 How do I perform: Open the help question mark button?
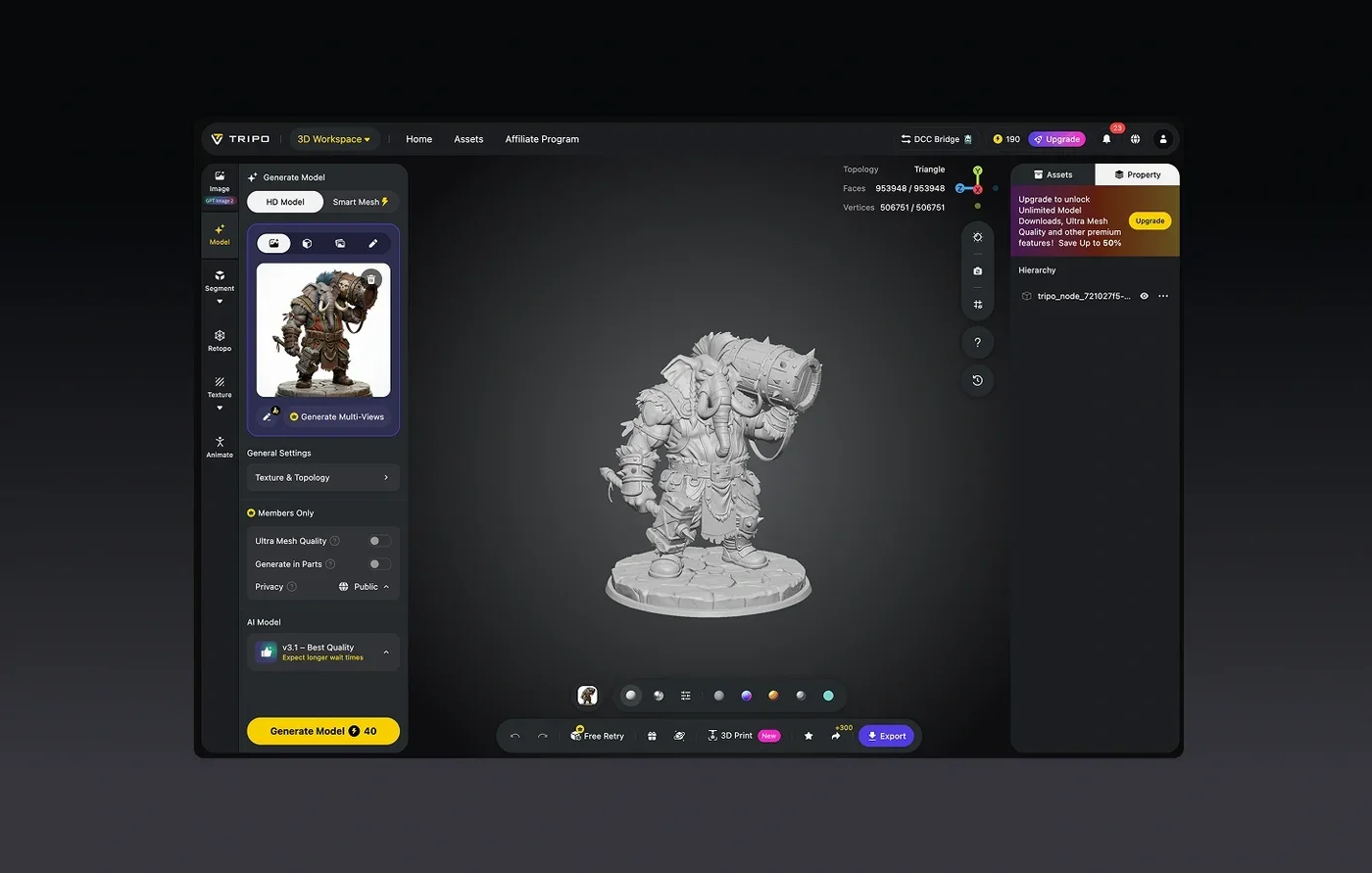click(977, 343)
